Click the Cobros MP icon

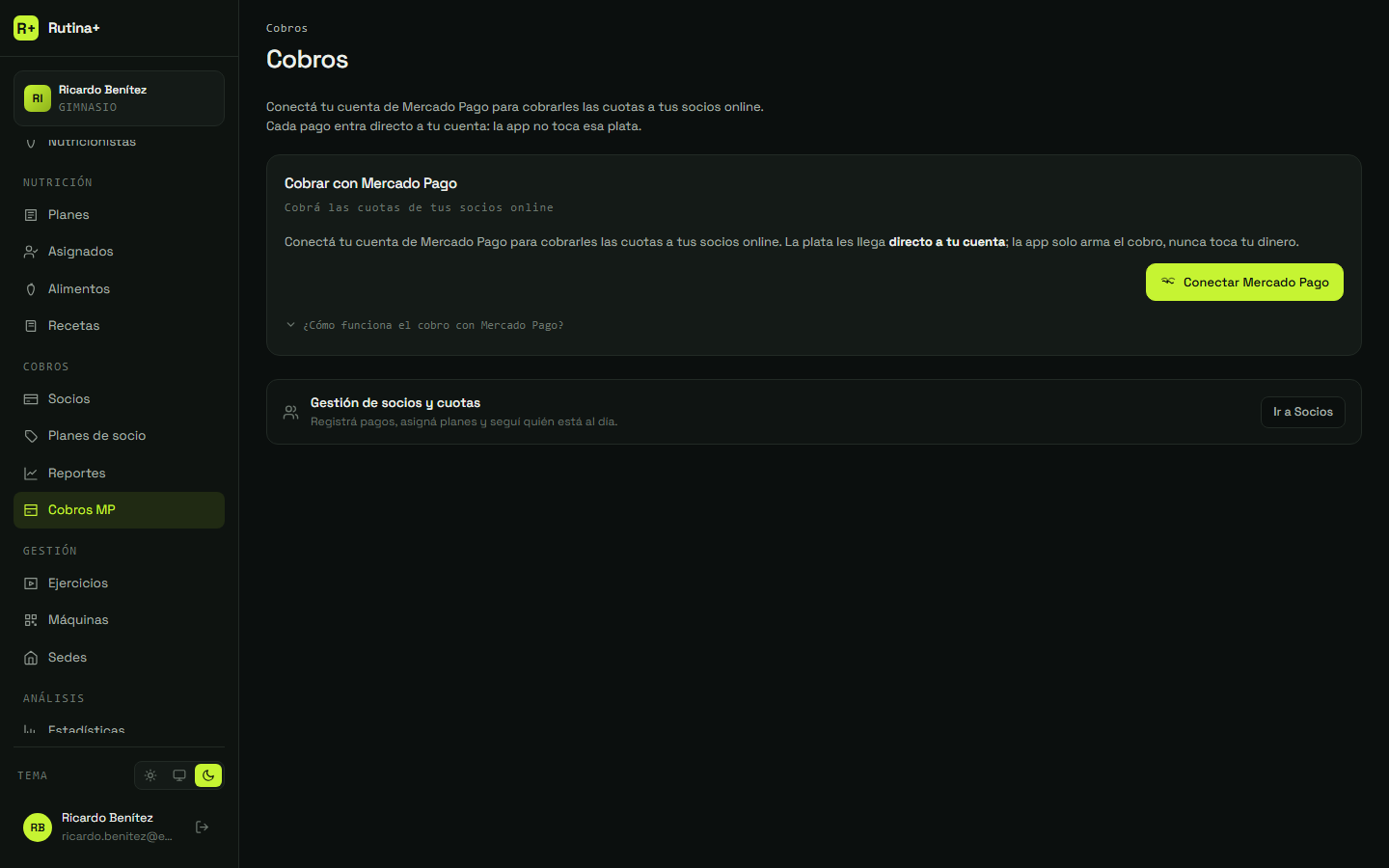pyautogui.click(x=31, y=510)
